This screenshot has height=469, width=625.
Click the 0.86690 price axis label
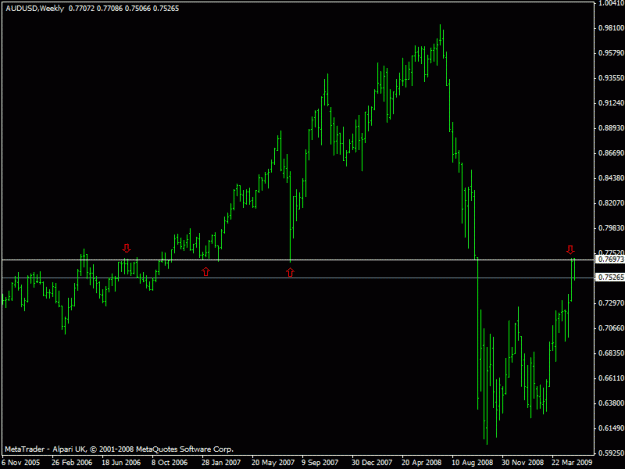pyautogui.click(x=611, y=153)
